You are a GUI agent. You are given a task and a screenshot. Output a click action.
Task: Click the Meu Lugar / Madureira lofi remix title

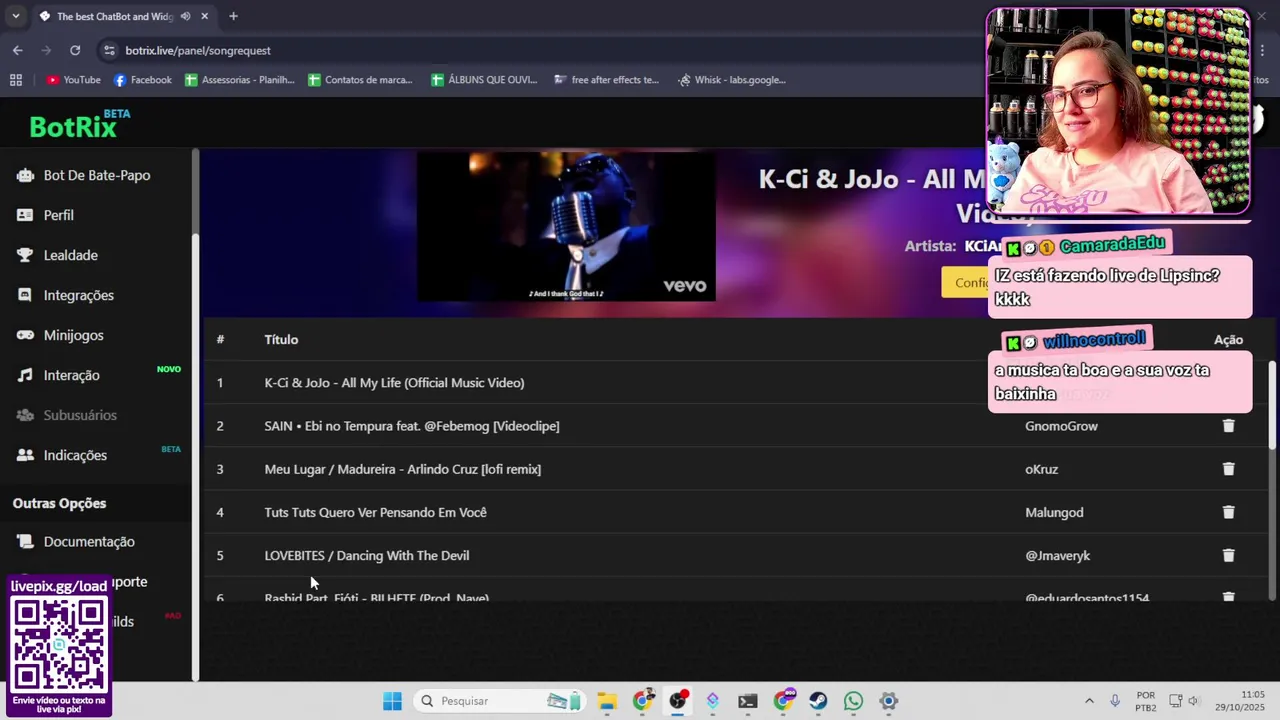pos(403,469)
